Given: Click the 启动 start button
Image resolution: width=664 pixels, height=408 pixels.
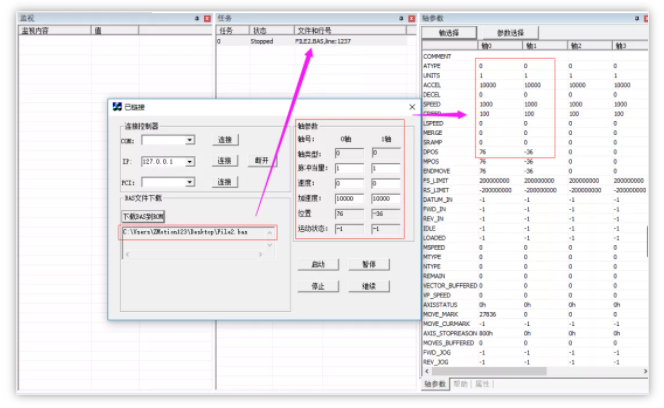Looking at the screenshot, I should coord(318,264).
